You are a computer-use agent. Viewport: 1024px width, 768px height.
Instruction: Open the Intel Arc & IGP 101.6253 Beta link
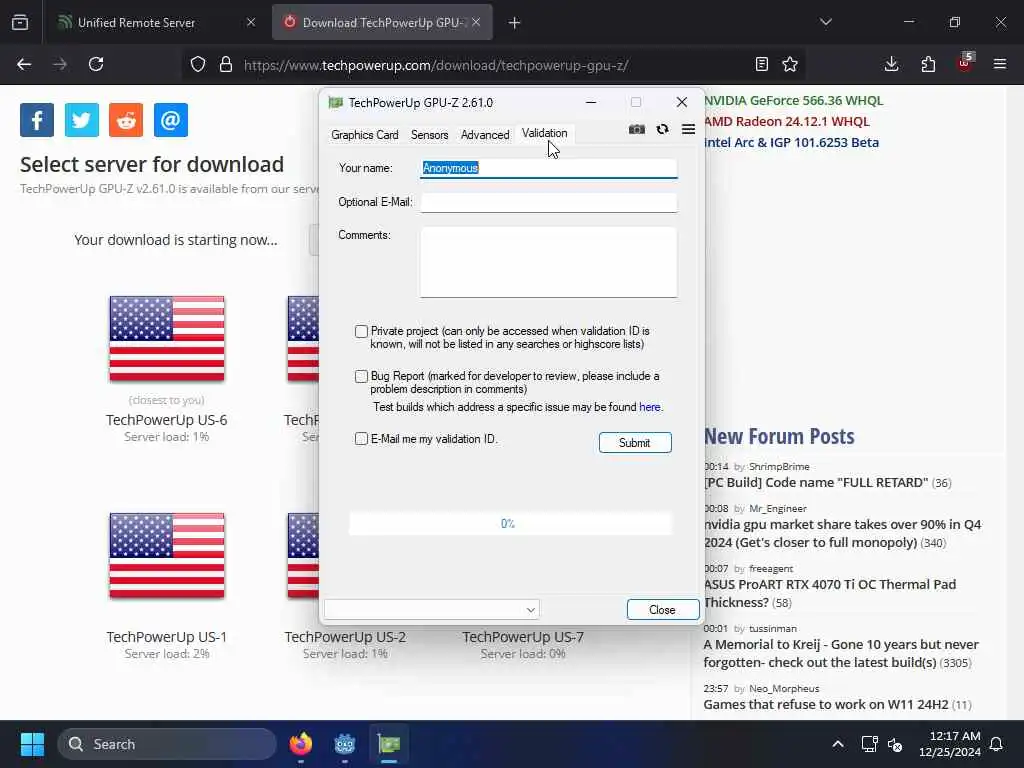coord(792,142)
